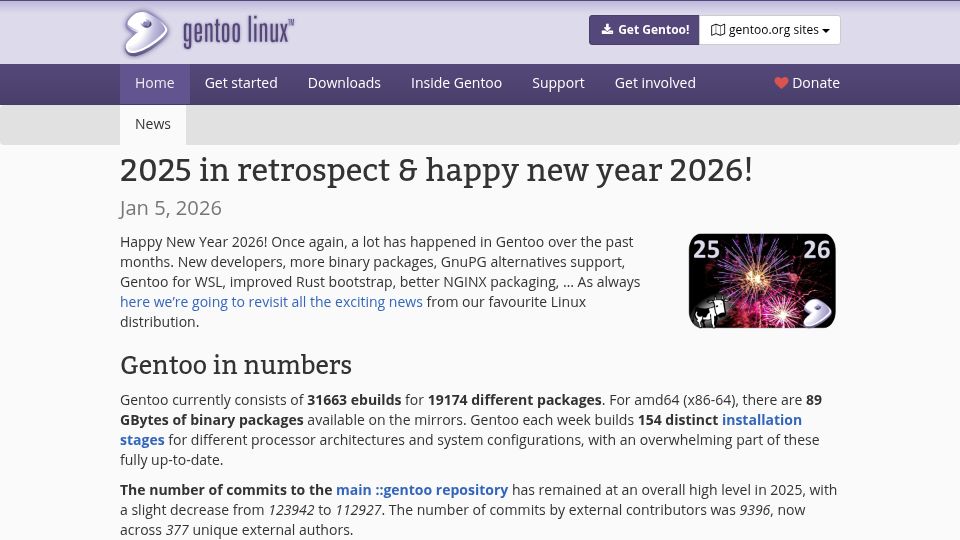Click the download icon in Get Gentoo button

(x=607, y=29)
